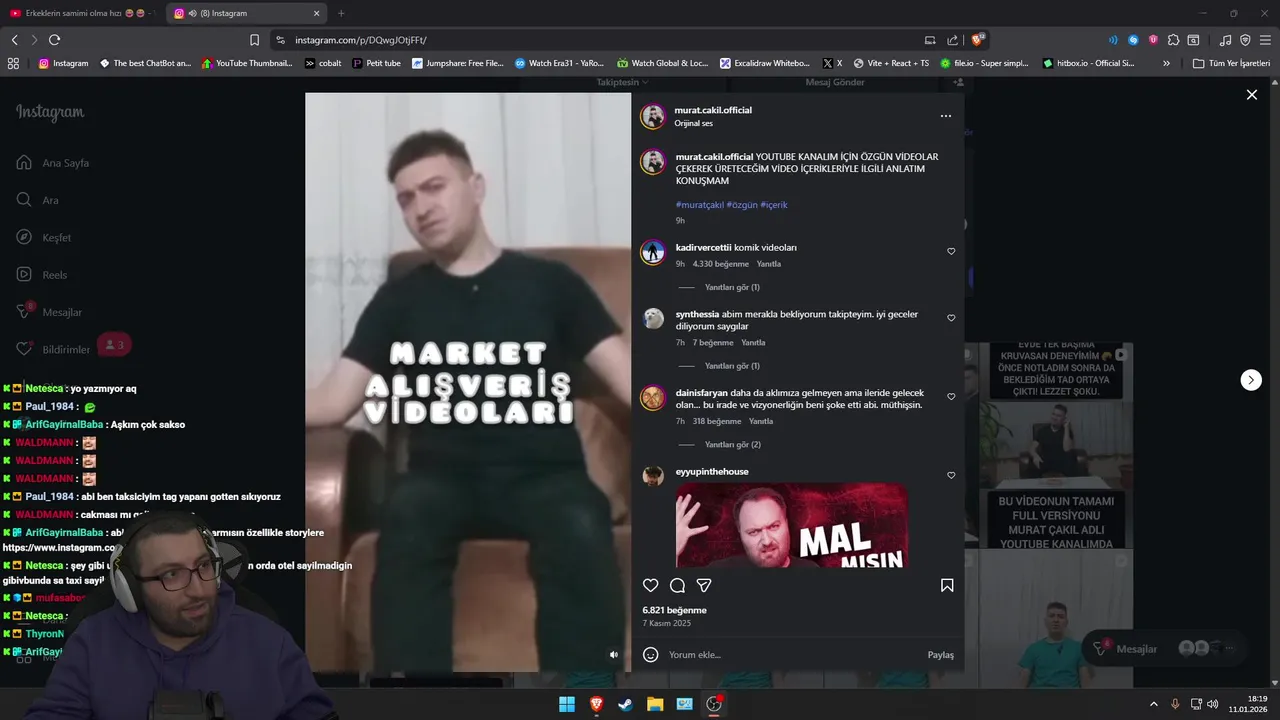Screen dimensions: 1280x720
Task: Save post with the bookmark icon
Action: click(x=947, y=586)
